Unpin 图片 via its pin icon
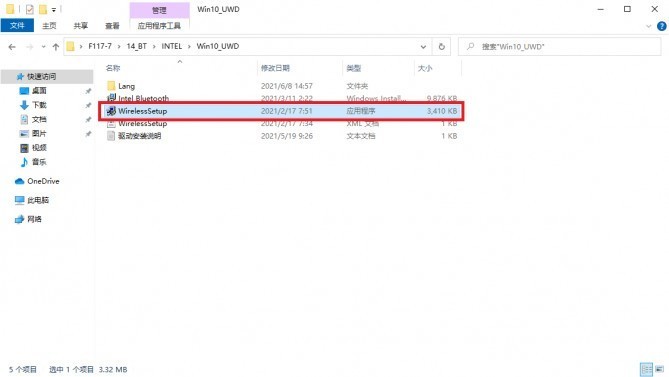Screen dimensions: 669x377 (88, 134)
